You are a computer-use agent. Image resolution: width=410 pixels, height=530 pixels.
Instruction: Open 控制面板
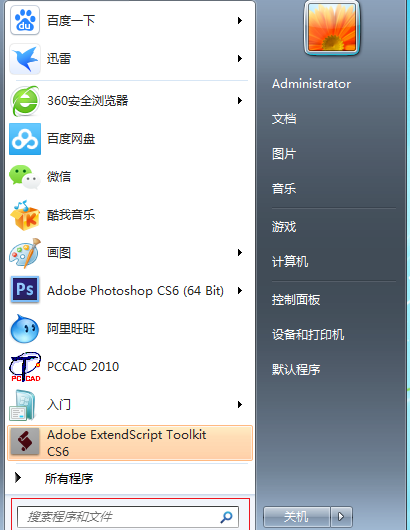[296, 300]
